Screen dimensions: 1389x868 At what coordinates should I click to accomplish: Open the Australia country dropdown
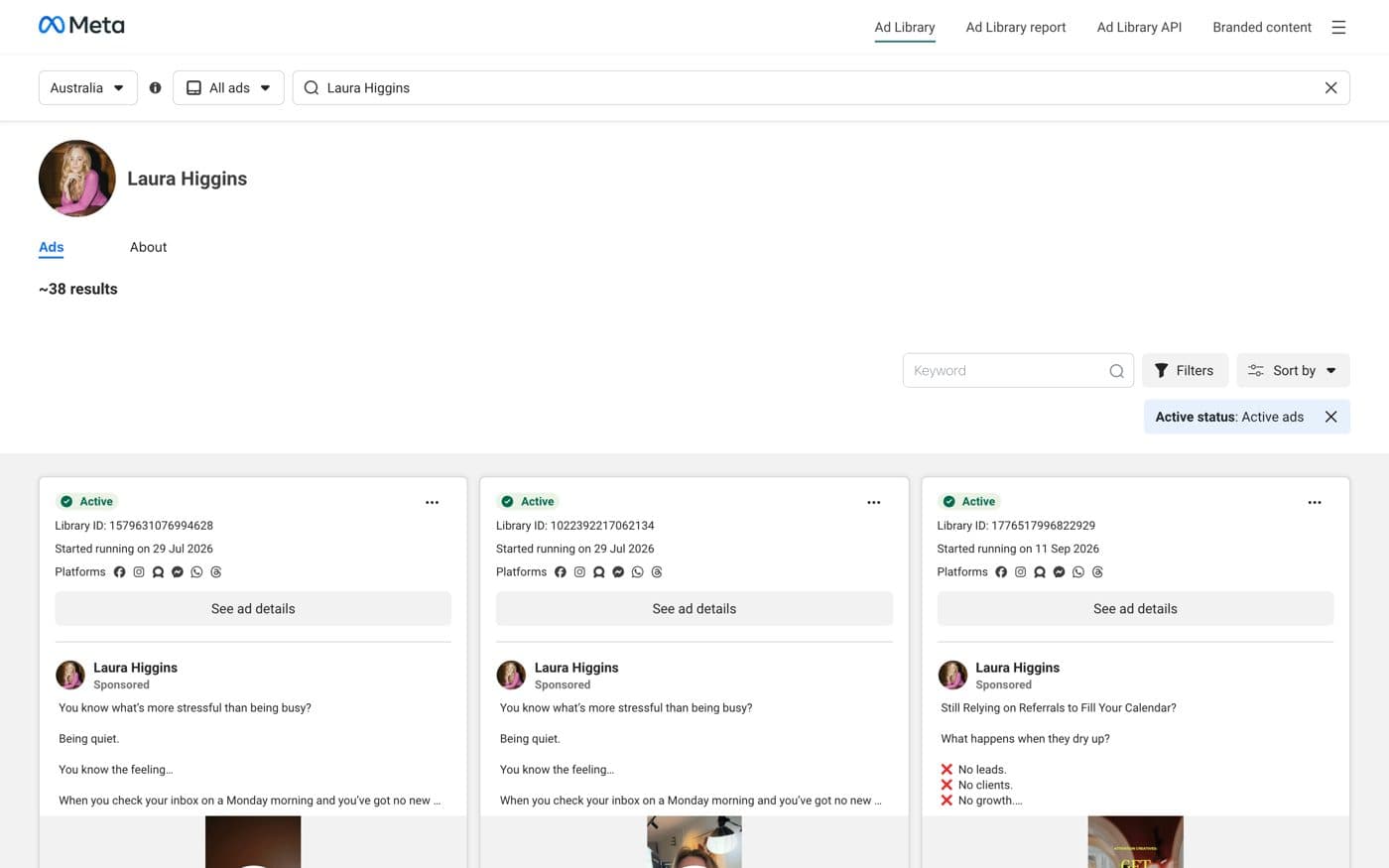pyautogui.click(x=87, y=87)
